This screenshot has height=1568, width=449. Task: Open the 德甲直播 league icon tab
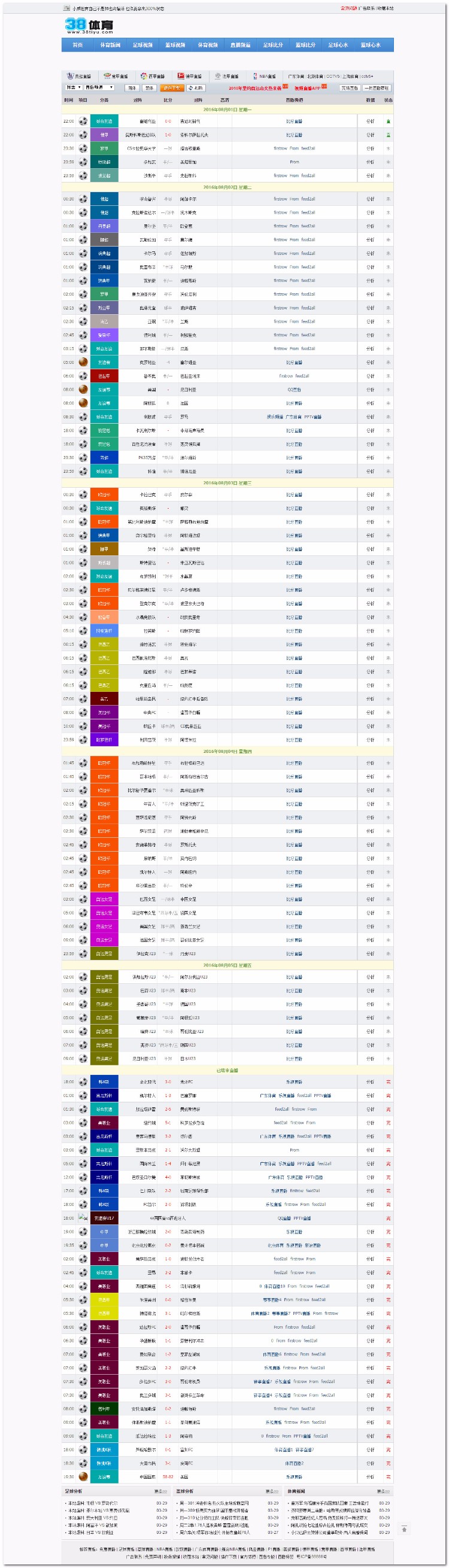189,76
